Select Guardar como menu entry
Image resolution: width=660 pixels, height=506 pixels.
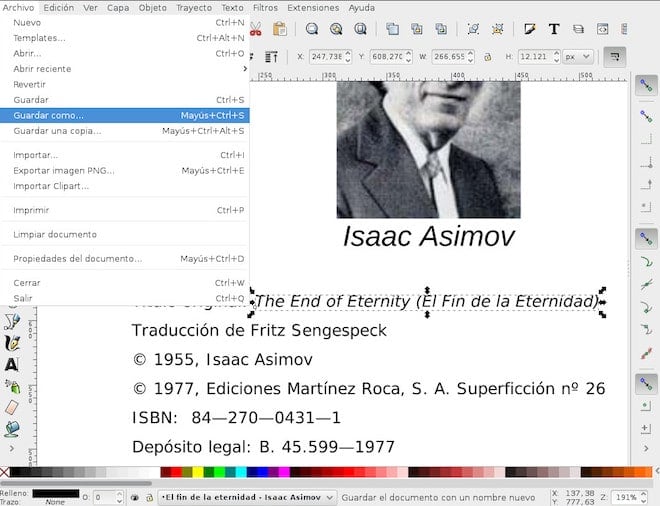(125, 115)
